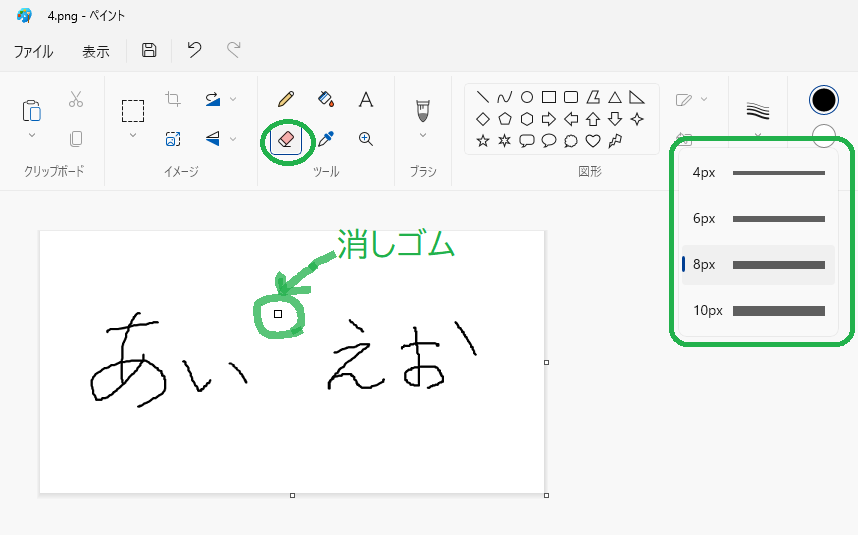Click the save floppy disk icon

coord(149,50)
